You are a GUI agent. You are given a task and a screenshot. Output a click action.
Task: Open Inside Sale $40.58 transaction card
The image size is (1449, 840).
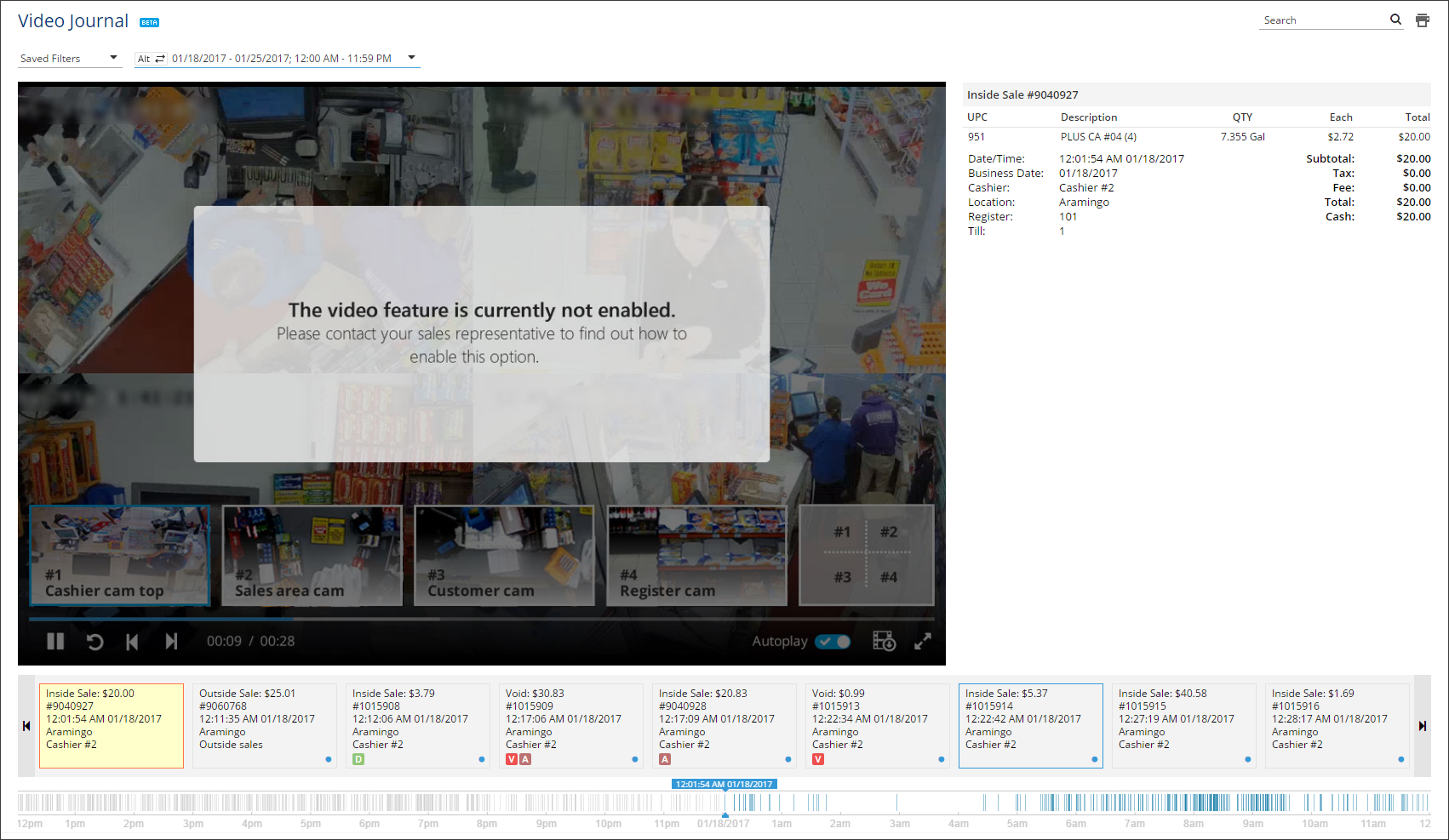pyautogui.click(x=1184, y=726)
